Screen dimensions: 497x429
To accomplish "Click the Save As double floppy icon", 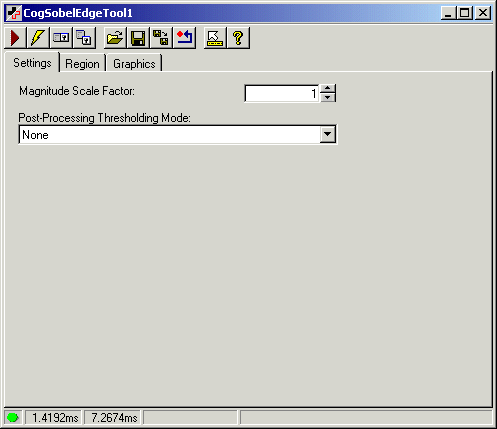I will point(161,38).
